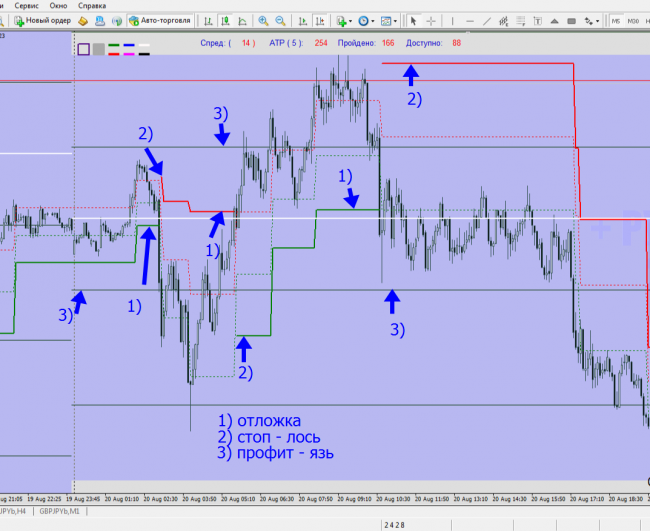
Task: Enable chart auto scroll
Action: tap(303, 21)
